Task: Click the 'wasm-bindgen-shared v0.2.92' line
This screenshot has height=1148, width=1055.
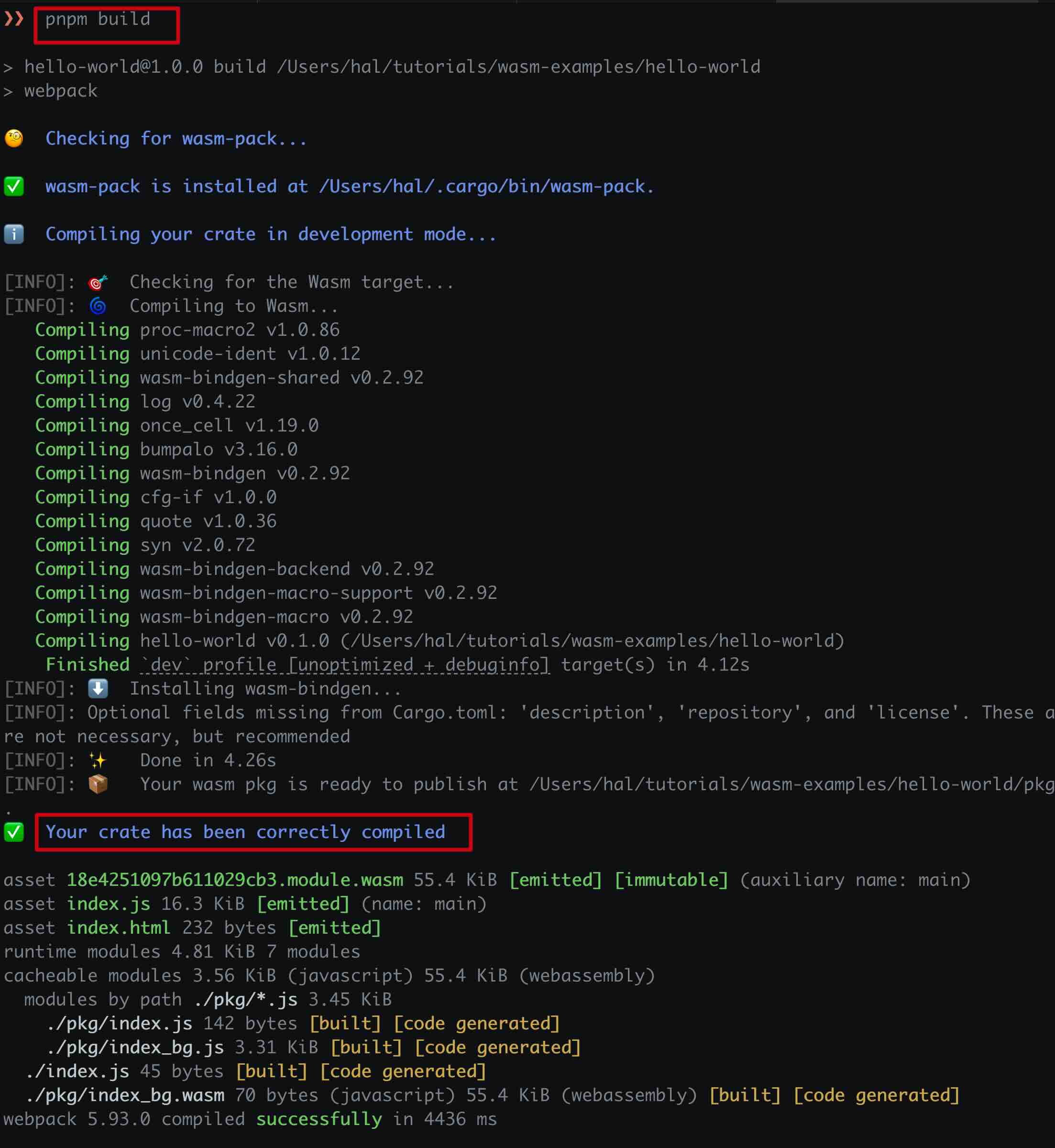Action: (x=230, y=378)
